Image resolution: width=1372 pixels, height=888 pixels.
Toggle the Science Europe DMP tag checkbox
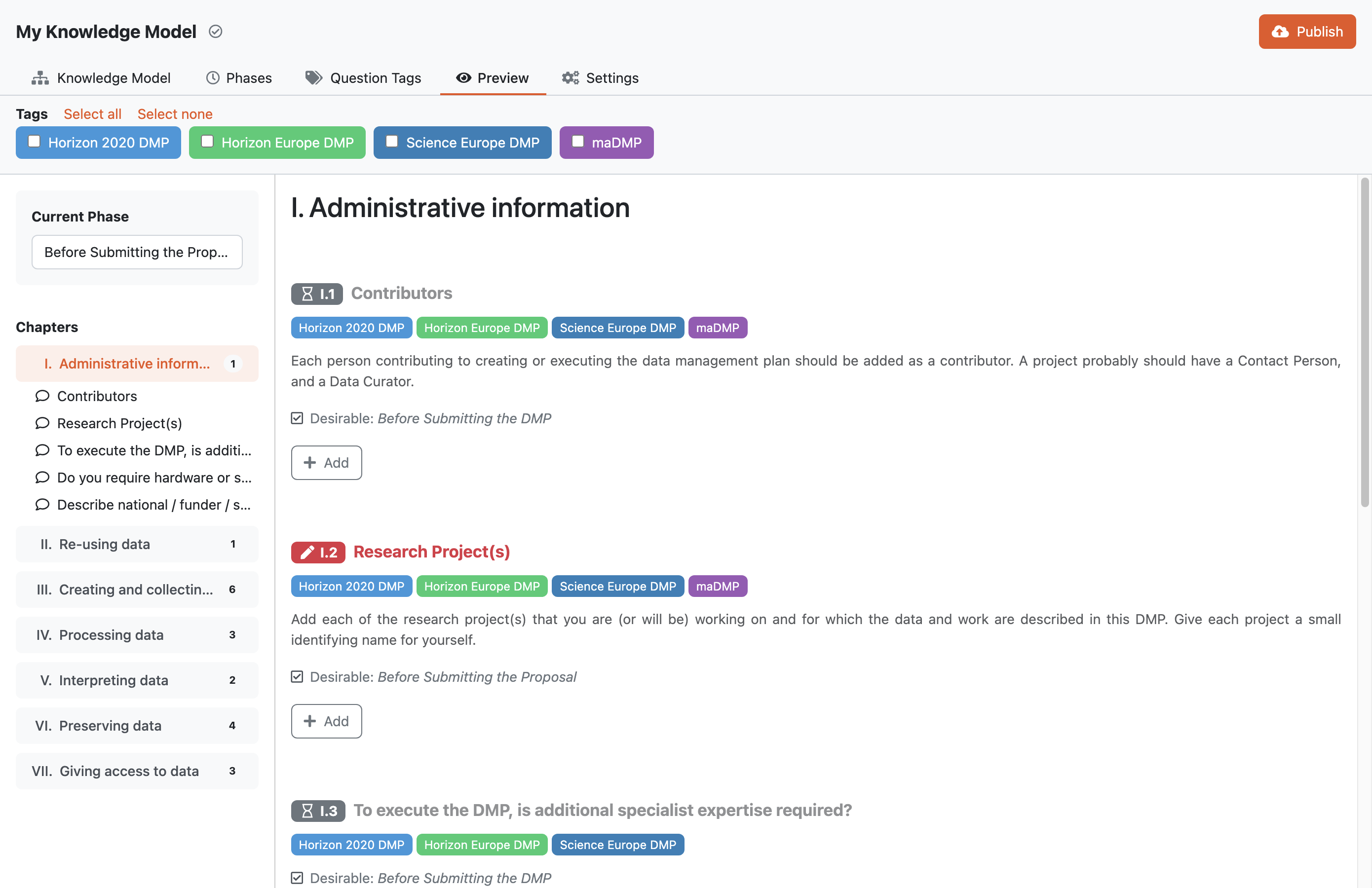coord(392,142)
